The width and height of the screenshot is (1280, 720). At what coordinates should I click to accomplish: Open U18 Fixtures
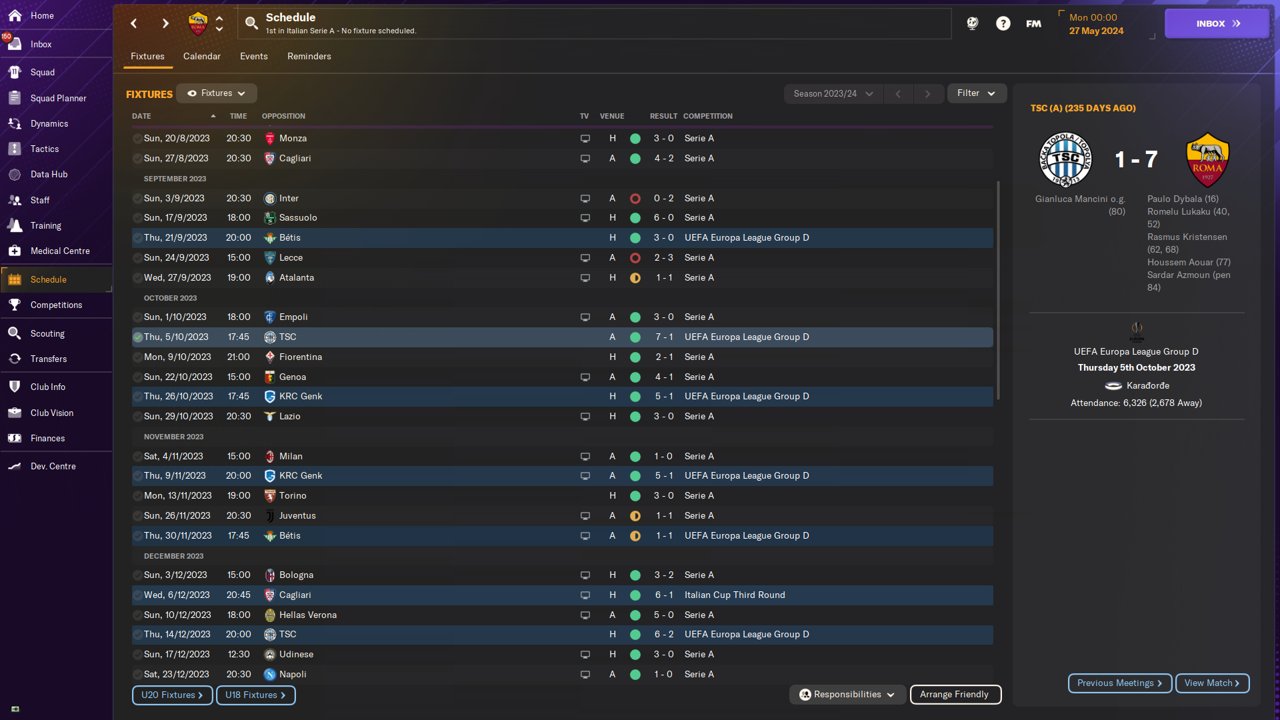pyautogui.click(x=255, y=695)
